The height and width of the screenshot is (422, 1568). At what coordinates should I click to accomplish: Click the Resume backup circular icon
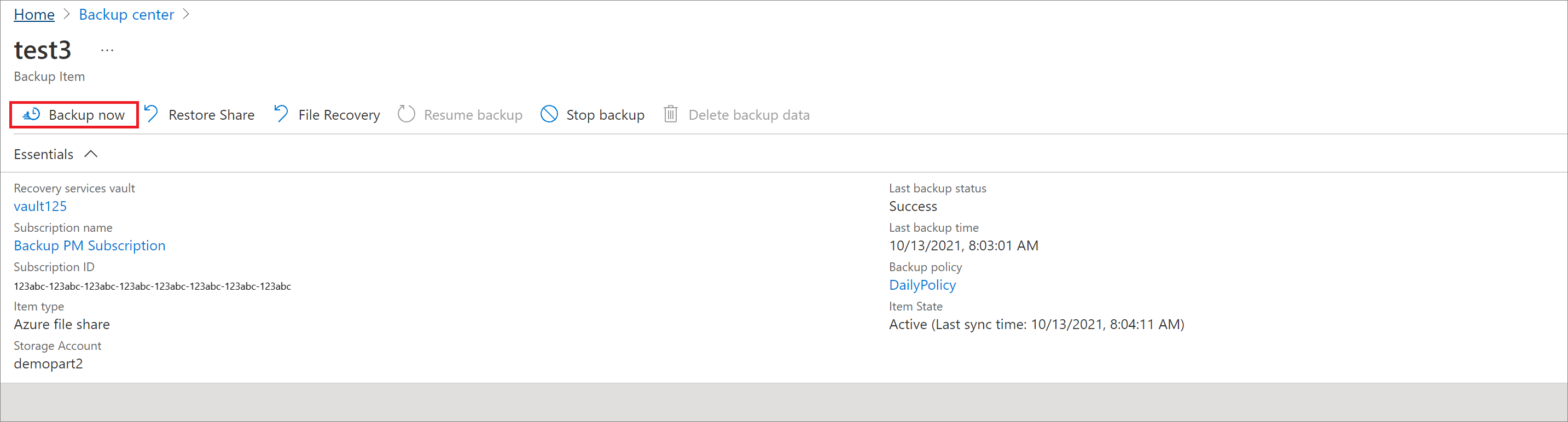pos(406,114)
